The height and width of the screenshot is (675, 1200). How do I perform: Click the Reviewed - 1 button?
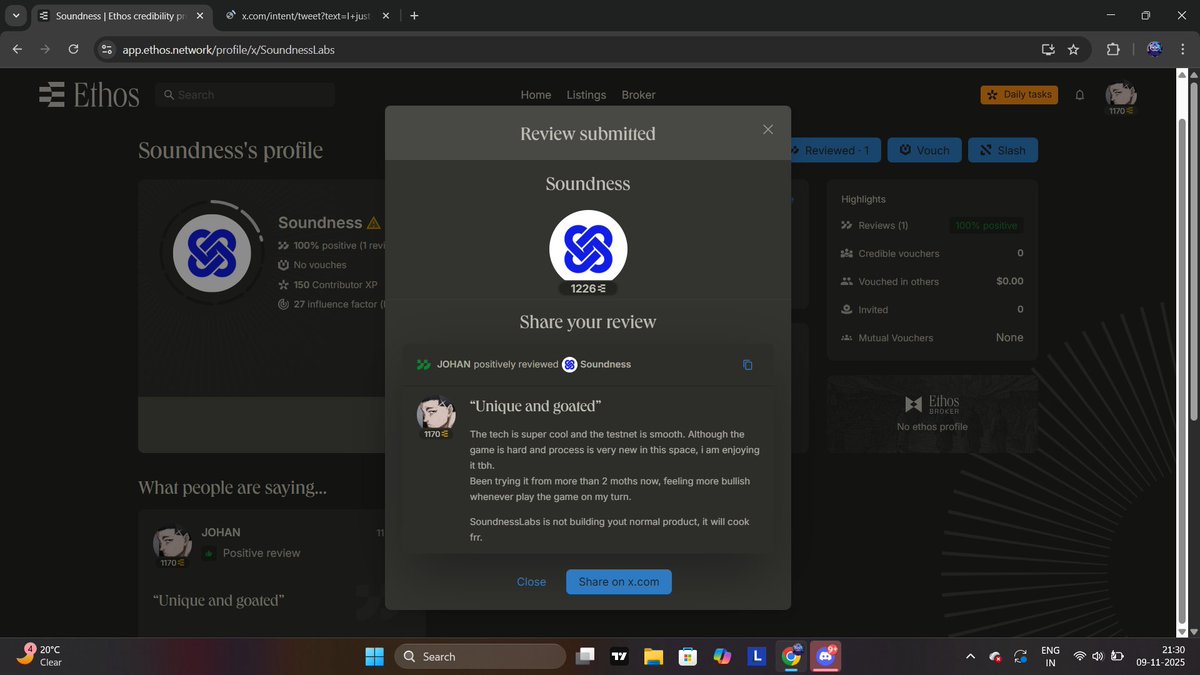834,150
